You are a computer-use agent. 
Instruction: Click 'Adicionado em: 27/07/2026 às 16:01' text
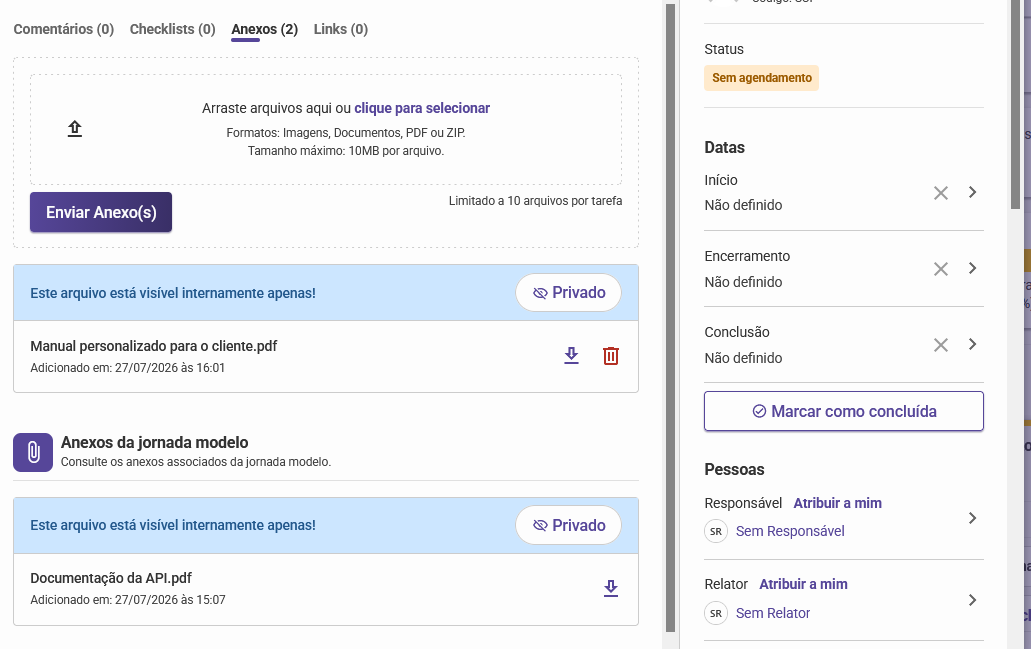pos(128,368)
